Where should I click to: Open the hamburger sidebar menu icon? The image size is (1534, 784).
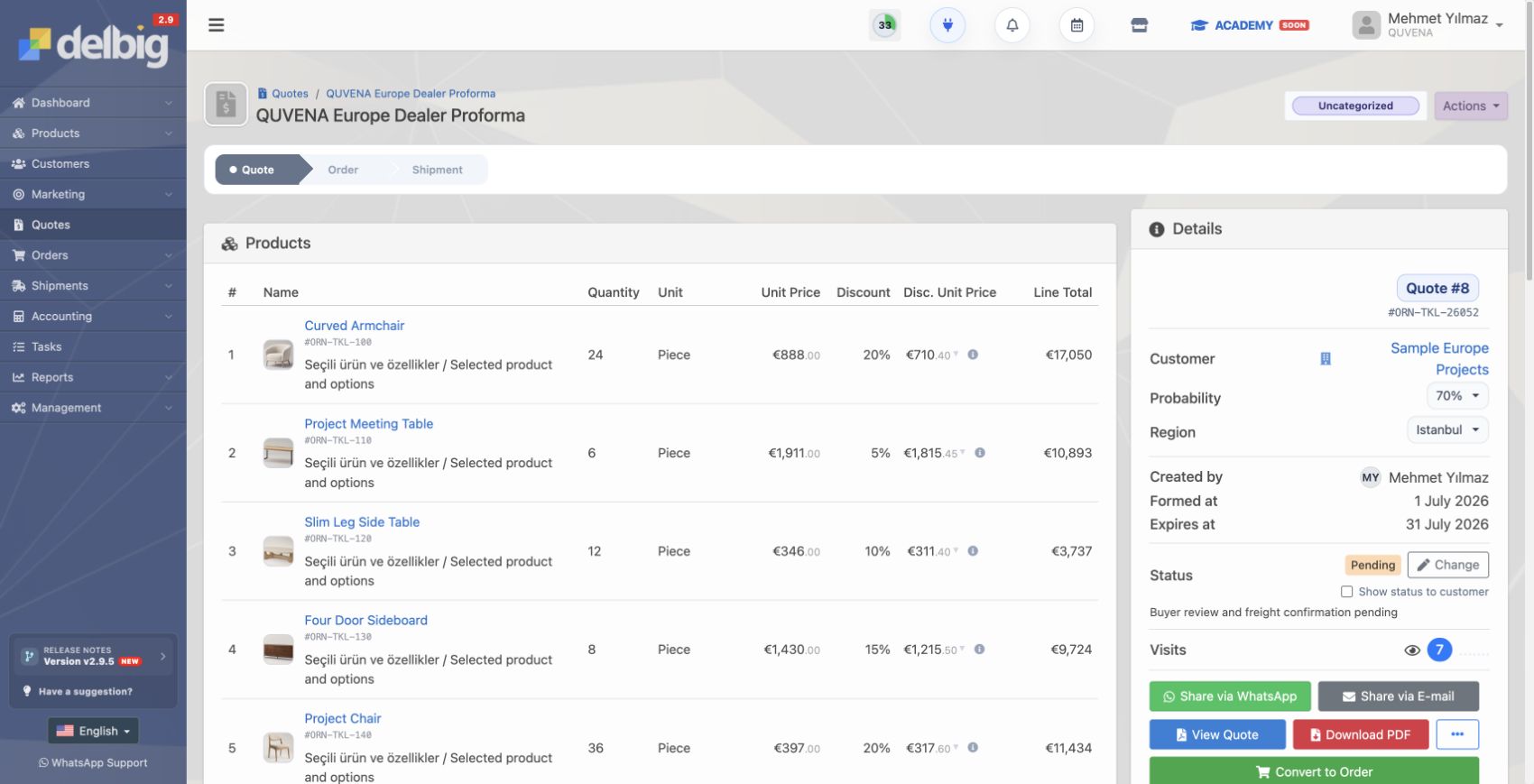click(217, 25)
